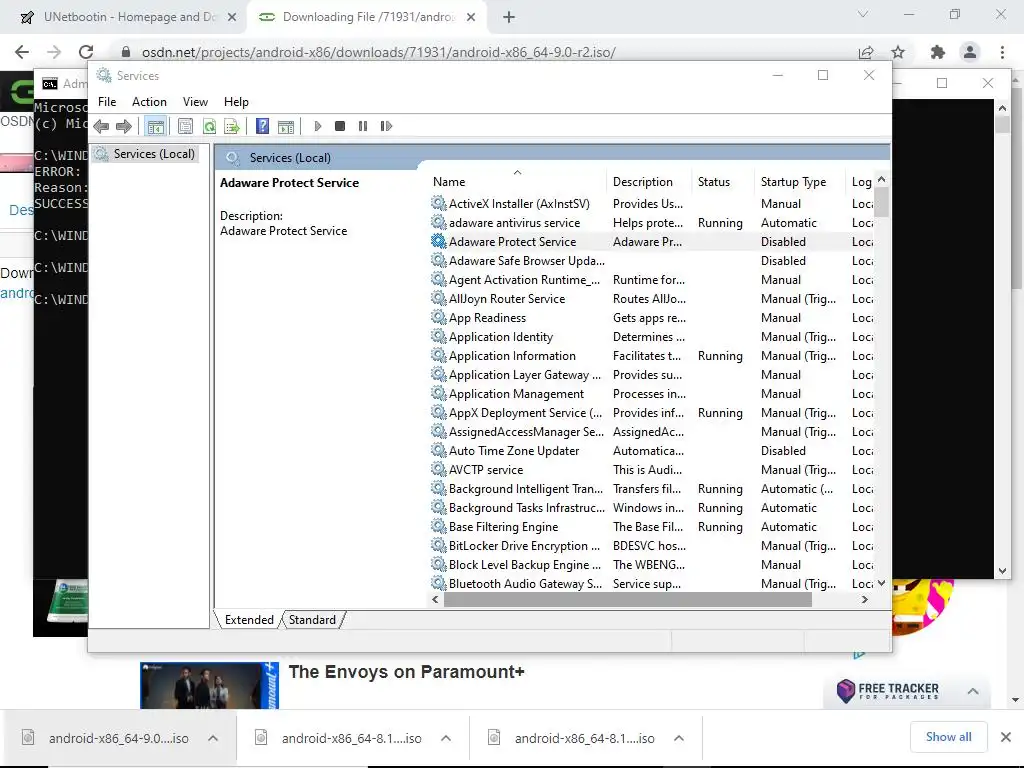Click Show all downloads button

(x=948, y=737)
